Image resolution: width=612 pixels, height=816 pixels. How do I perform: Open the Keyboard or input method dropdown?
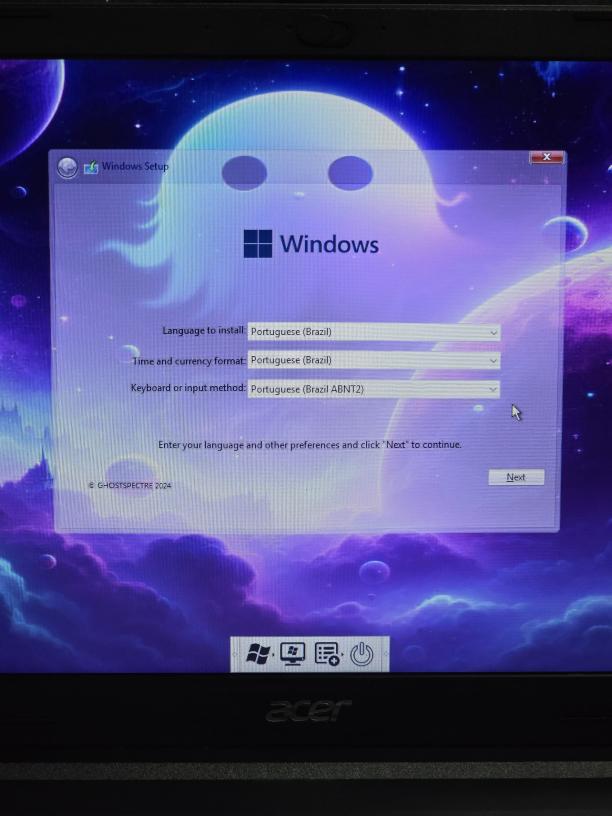point(374,389)
